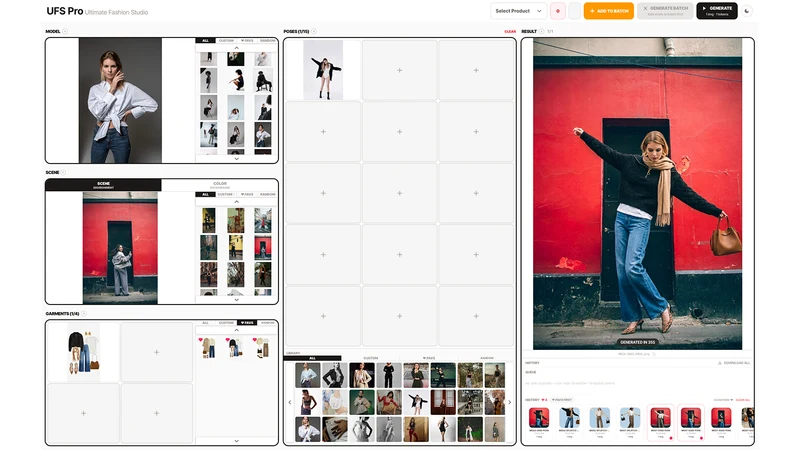The image size is (800, 450).
Task: Toggle the Favs First filter in history
Action: (562, 400)
